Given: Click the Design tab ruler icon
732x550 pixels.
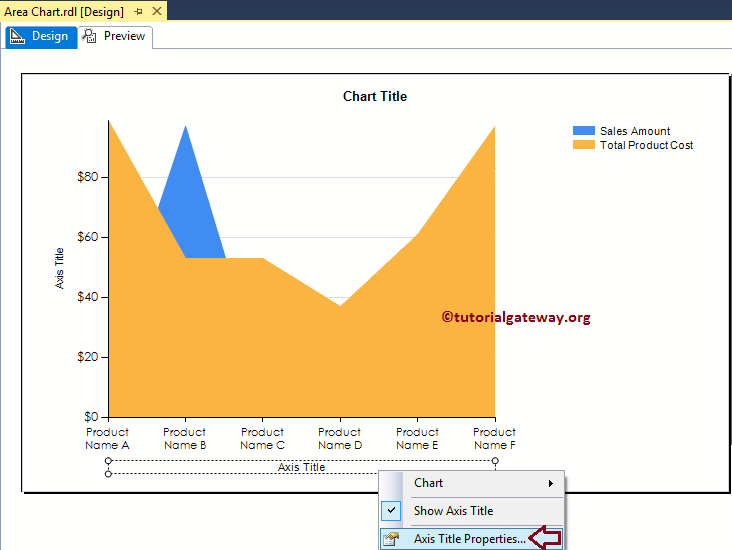Looking at the screenshot, I should coord(17,36).
